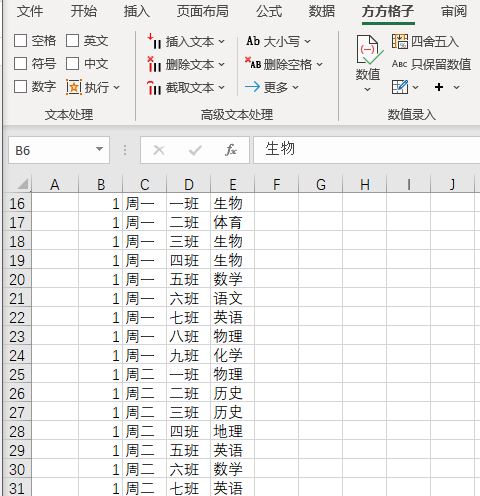Screen dimensions: 480x496
Task: Click the 大小写 button label
Action: [x=282, y=42]
